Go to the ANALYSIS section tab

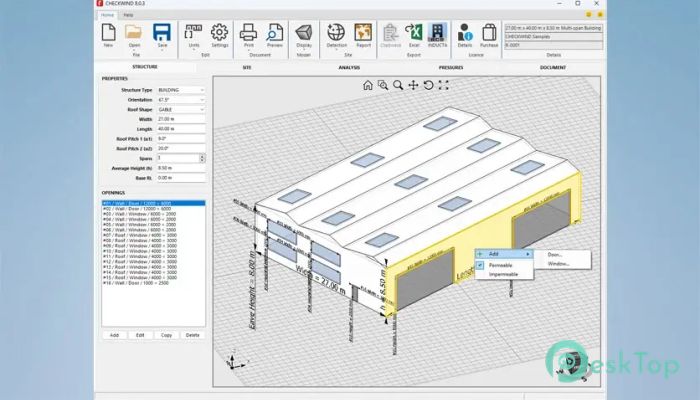349,67
